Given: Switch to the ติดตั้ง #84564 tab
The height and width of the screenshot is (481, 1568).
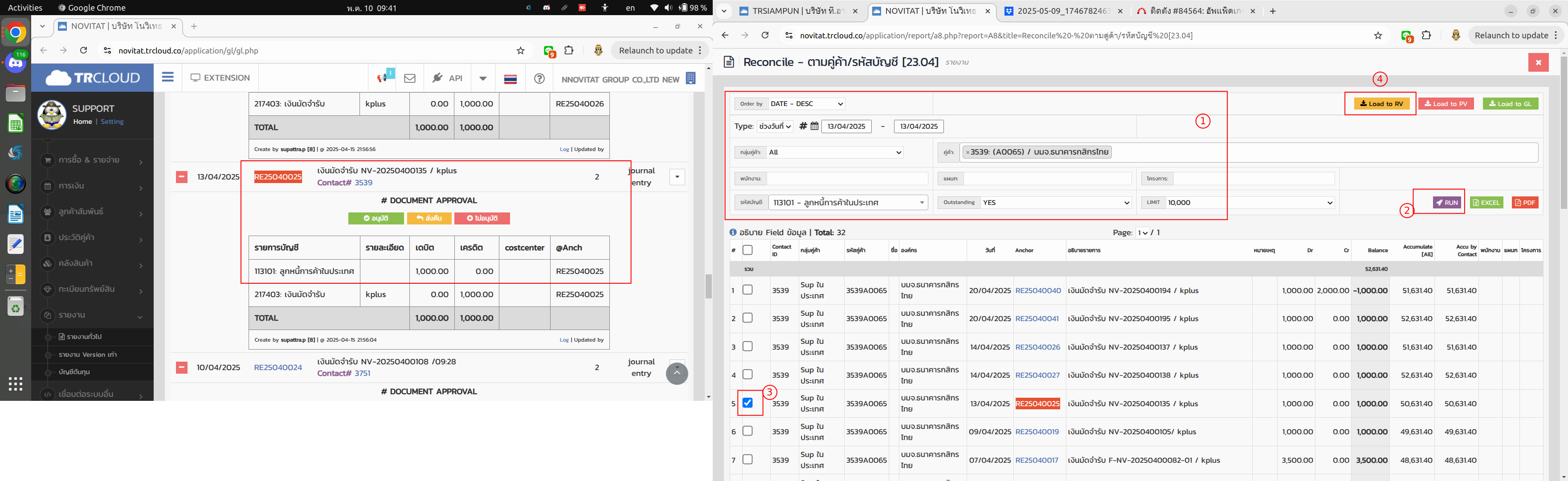Looking at the screenshot, I should point(1194,11).
